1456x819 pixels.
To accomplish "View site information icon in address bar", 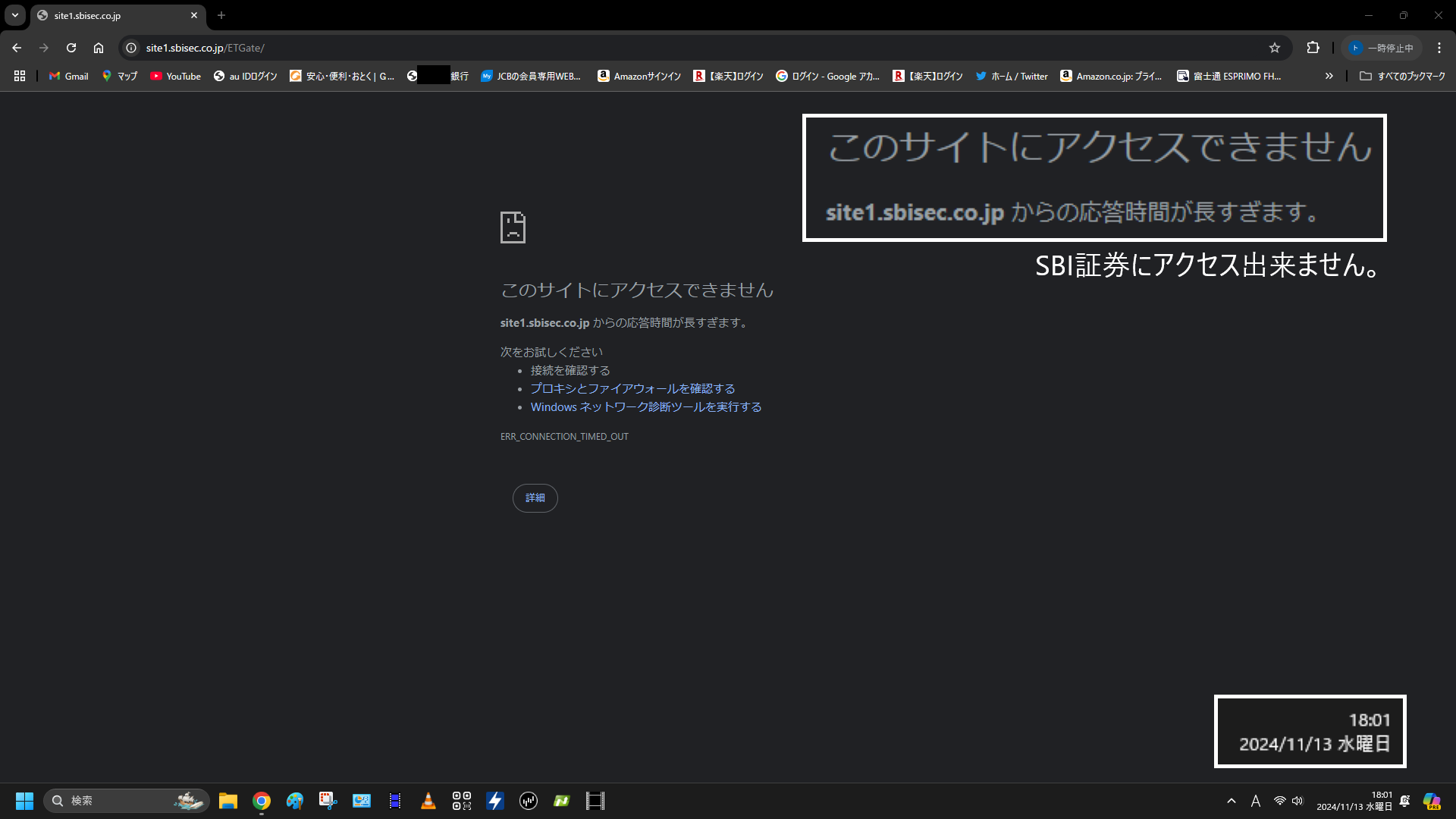I will point(131,48).
